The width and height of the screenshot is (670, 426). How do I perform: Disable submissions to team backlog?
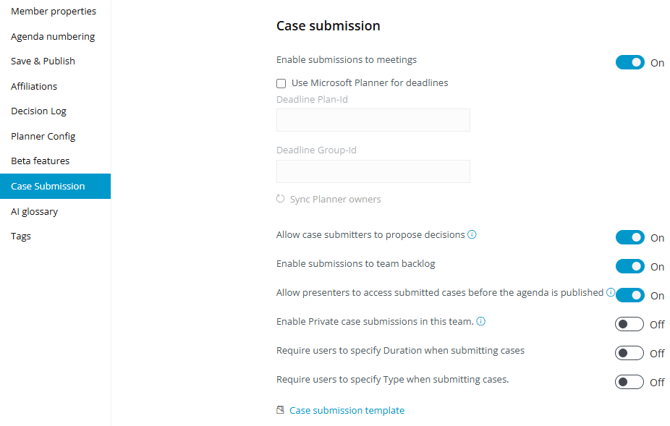[629, 266]
